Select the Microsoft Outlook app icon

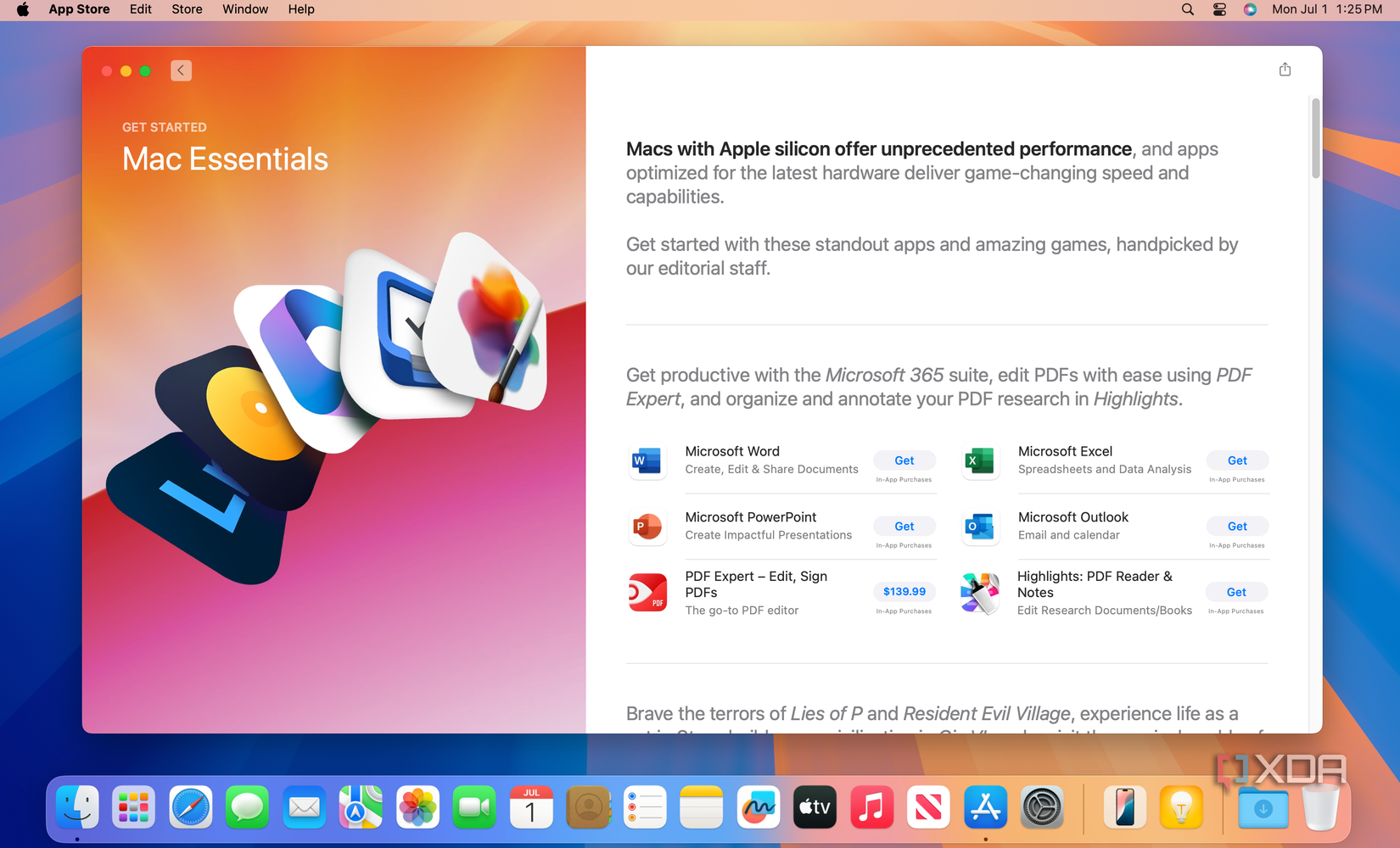(x=980, y=526)
